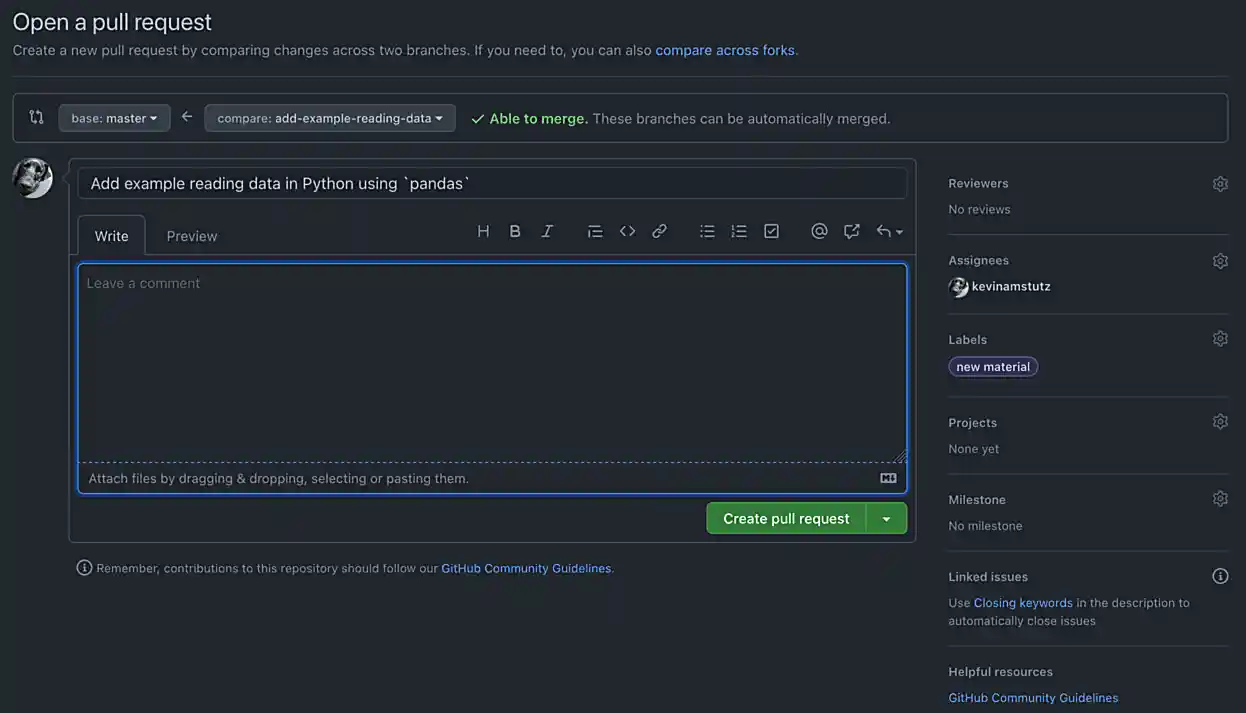
Task: Add a numbered list
Action: (739, 231)
